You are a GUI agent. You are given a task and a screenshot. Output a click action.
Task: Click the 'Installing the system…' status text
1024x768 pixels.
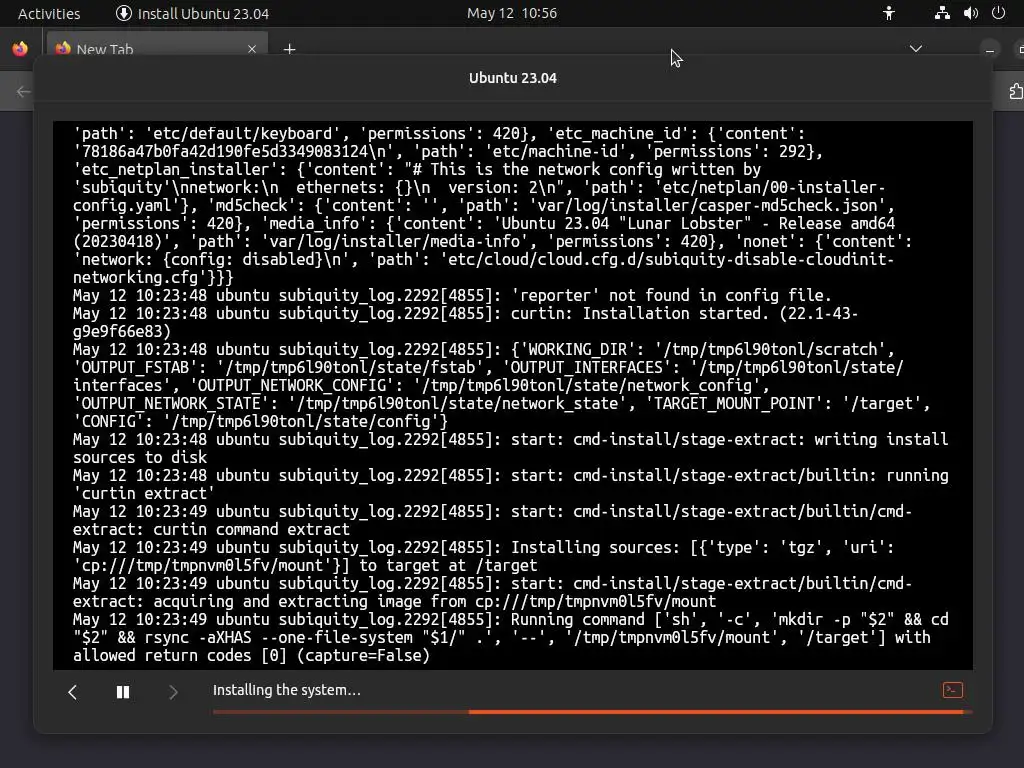pyautogui.click(x=287, y=690)
